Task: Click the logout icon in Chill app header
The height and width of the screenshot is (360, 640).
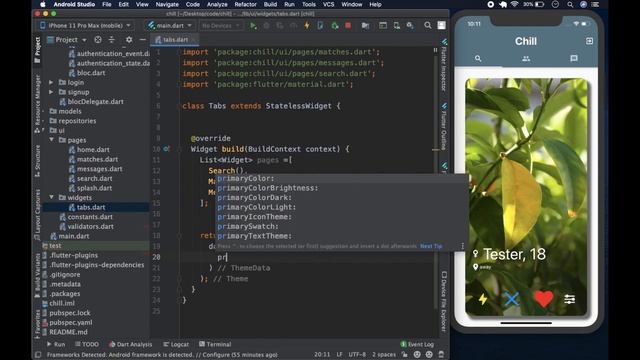Action: tap(589, 41)
